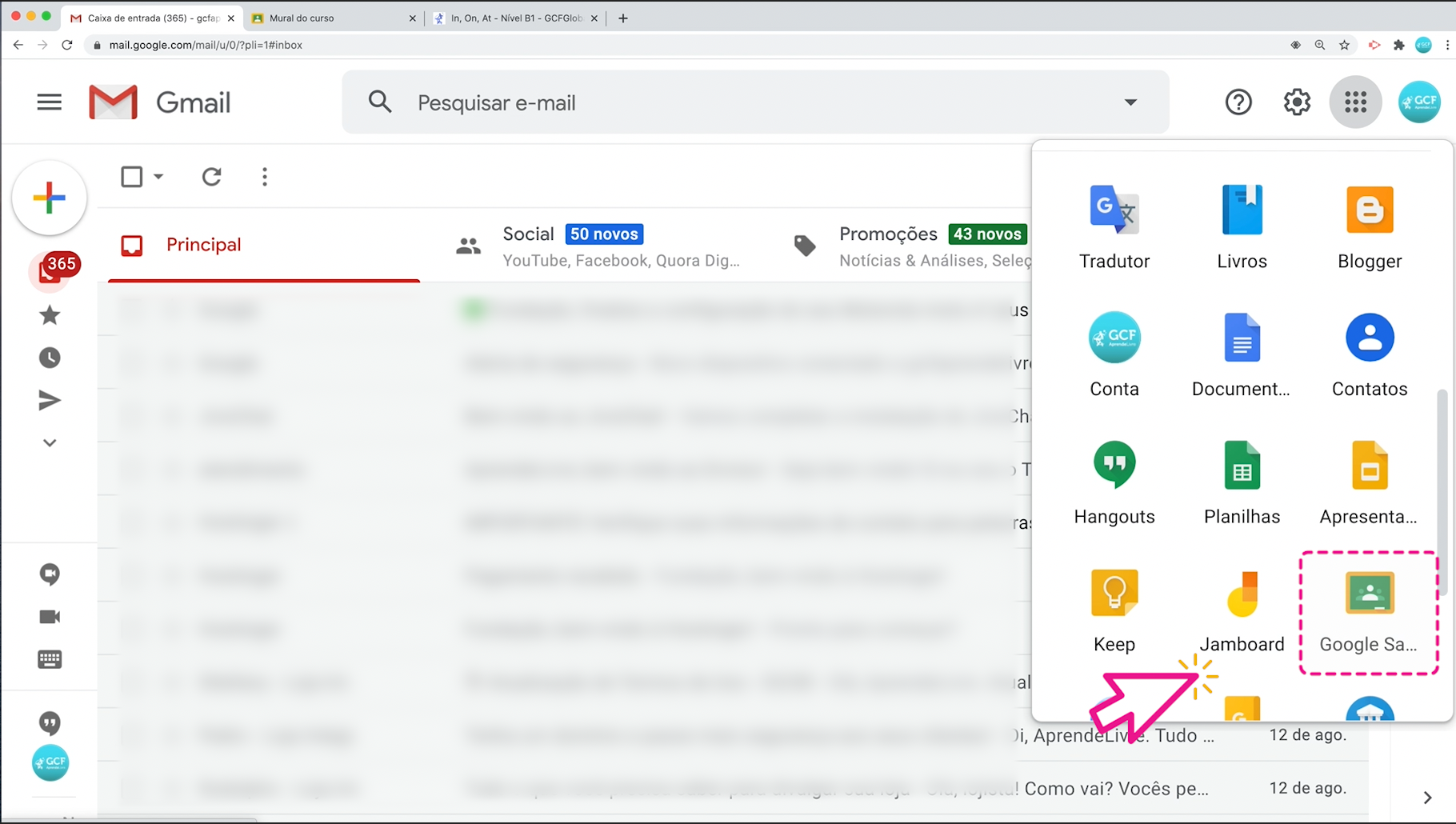Open Gmail settings gear
This screenshot has width=1456, height=824.
point(1297,102)
